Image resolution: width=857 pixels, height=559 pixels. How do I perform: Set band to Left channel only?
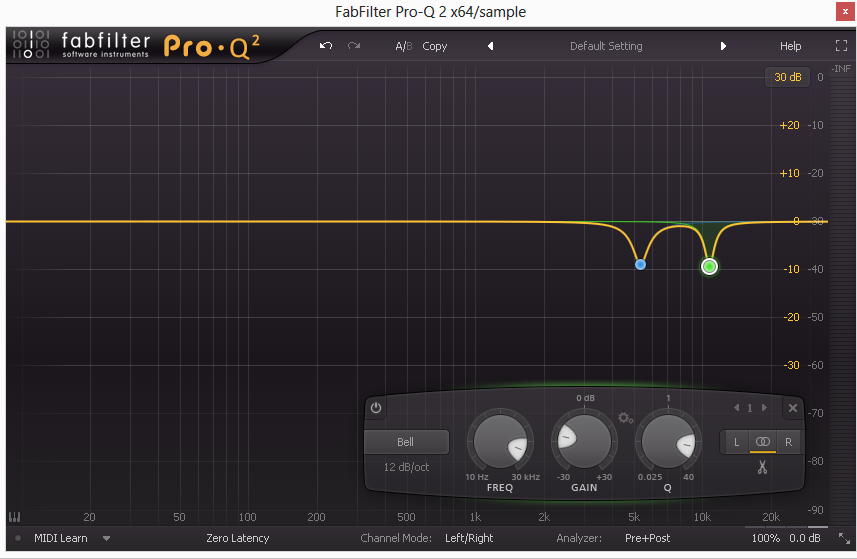coord(736,442)
